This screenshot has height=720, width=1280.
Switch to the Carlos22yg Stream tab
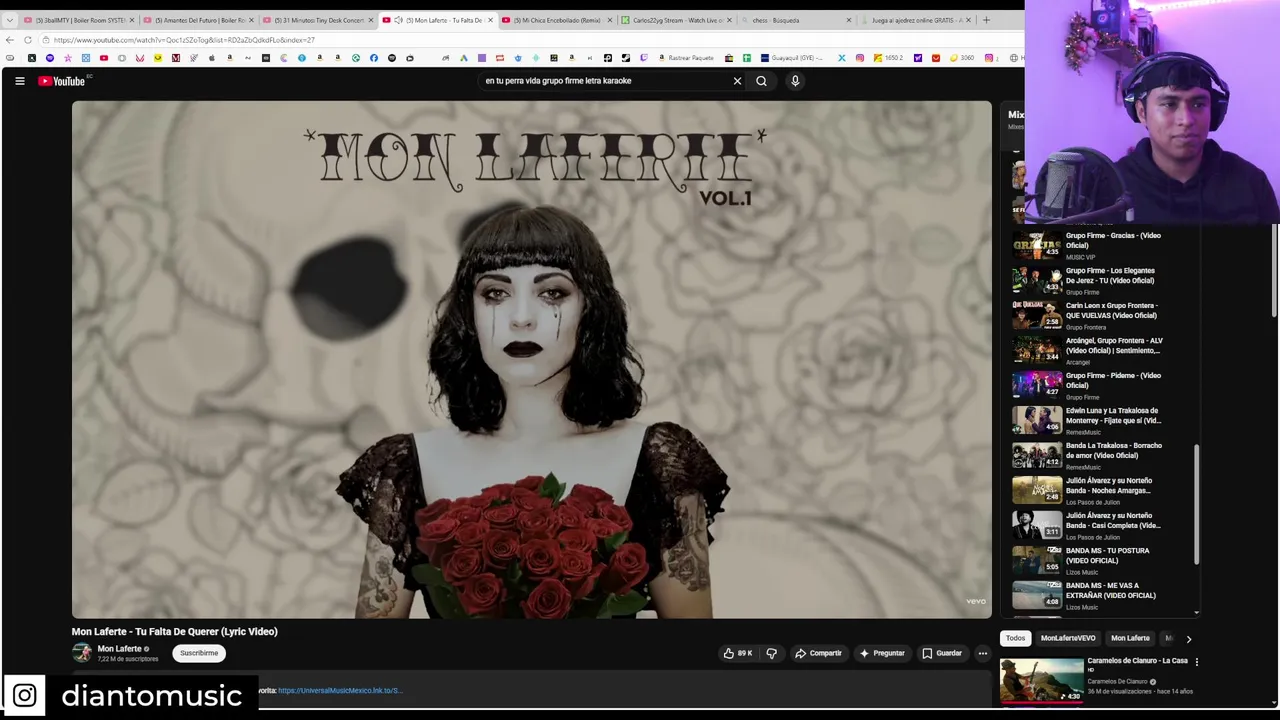coord(675,20)
